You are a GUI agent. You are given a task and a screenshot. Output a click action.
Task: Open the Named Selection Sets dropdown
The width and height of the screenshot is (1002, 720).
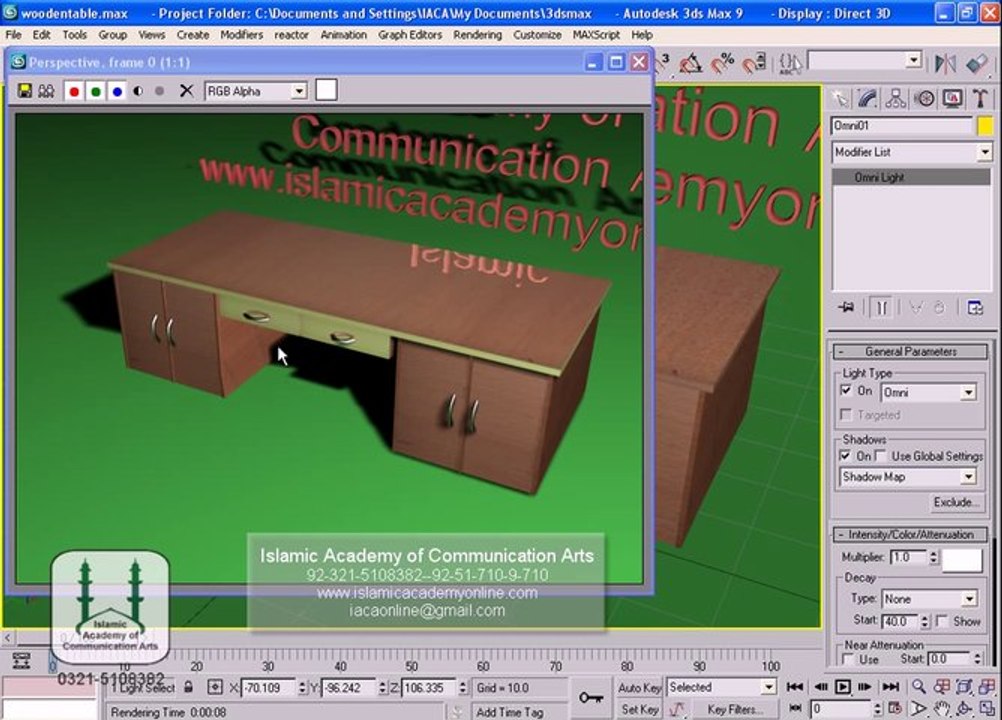[x=914, y=60]
